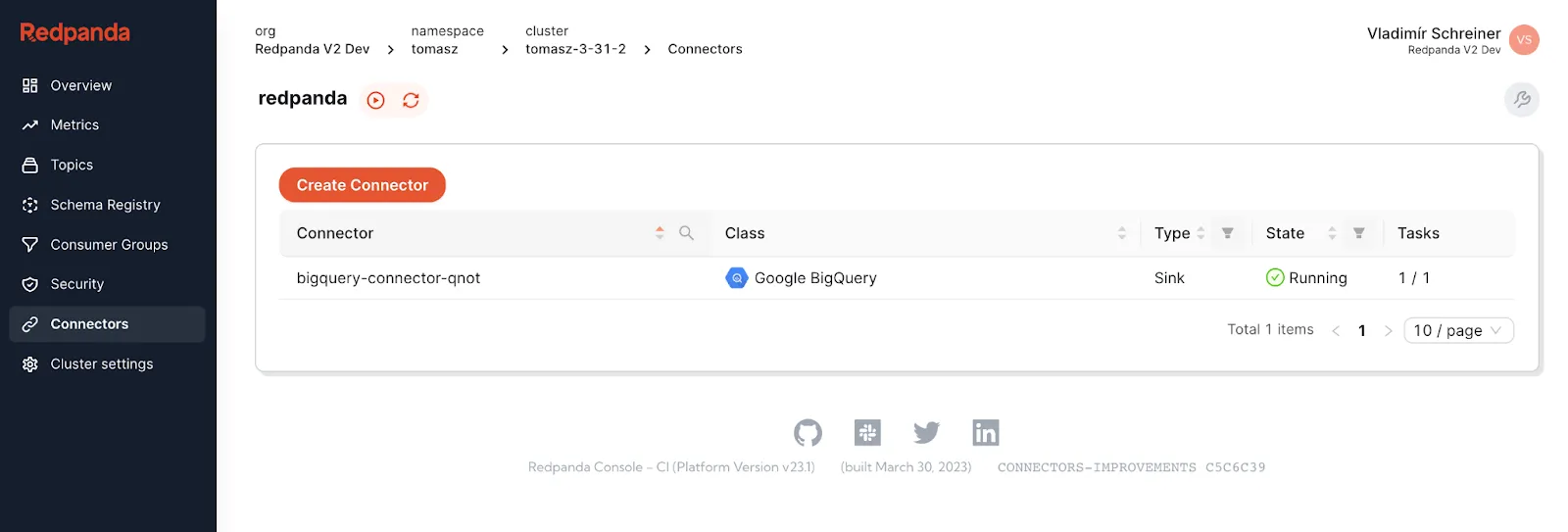Open bigquery-connector-qnot connector

[x=388, y=278]
